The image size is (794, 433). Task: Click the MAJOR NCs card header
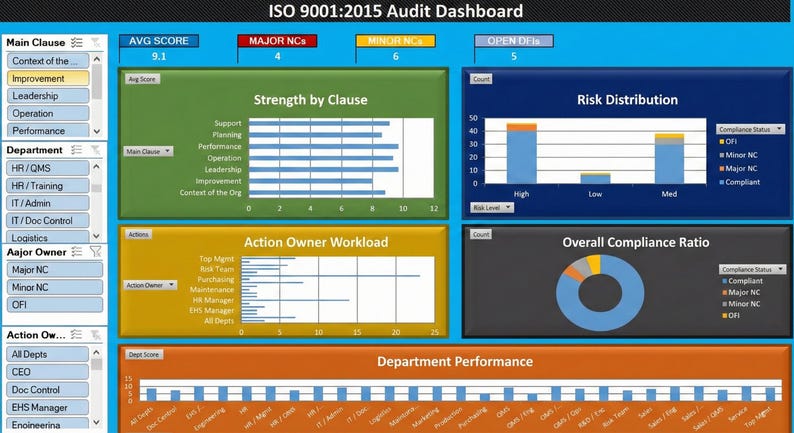277,41
